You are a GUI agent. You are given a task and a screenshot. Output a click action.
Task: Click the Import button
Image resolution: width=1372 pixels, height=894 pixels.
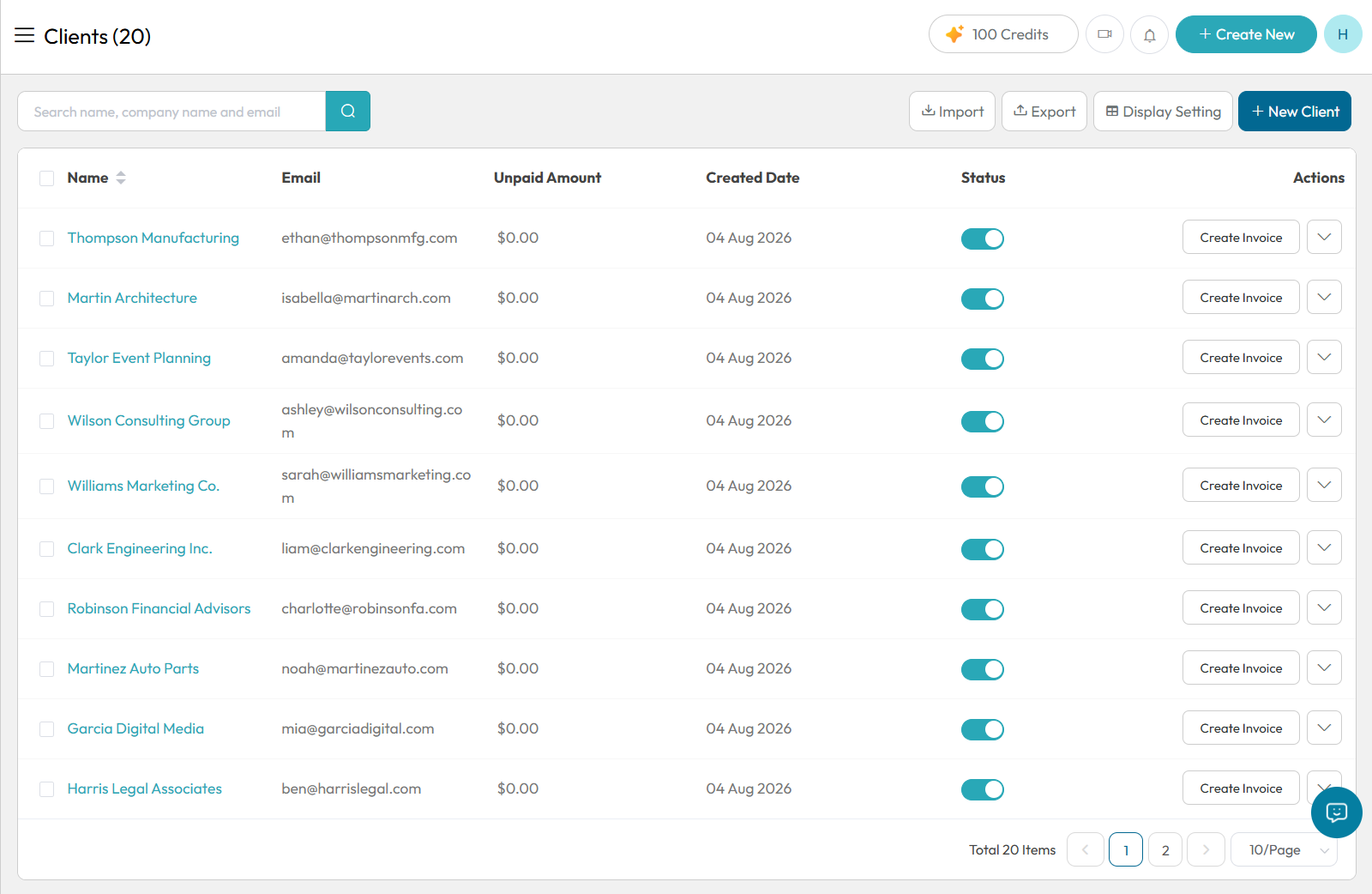(952, 112)
